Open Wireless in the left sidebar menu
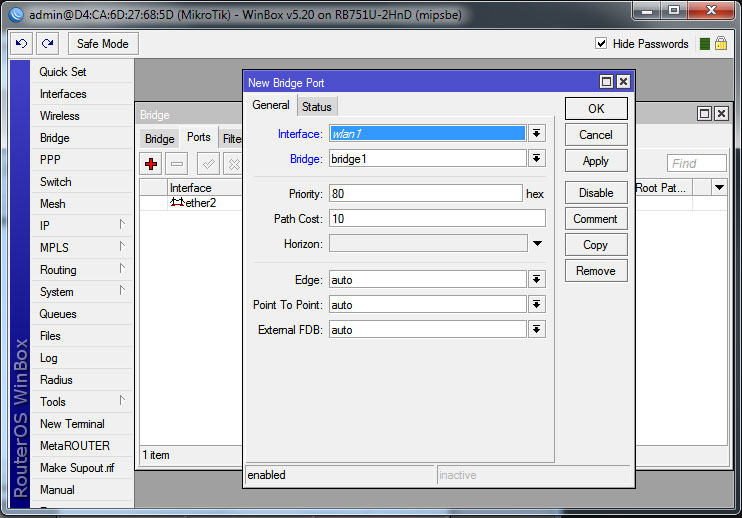 tap(60, 116)
